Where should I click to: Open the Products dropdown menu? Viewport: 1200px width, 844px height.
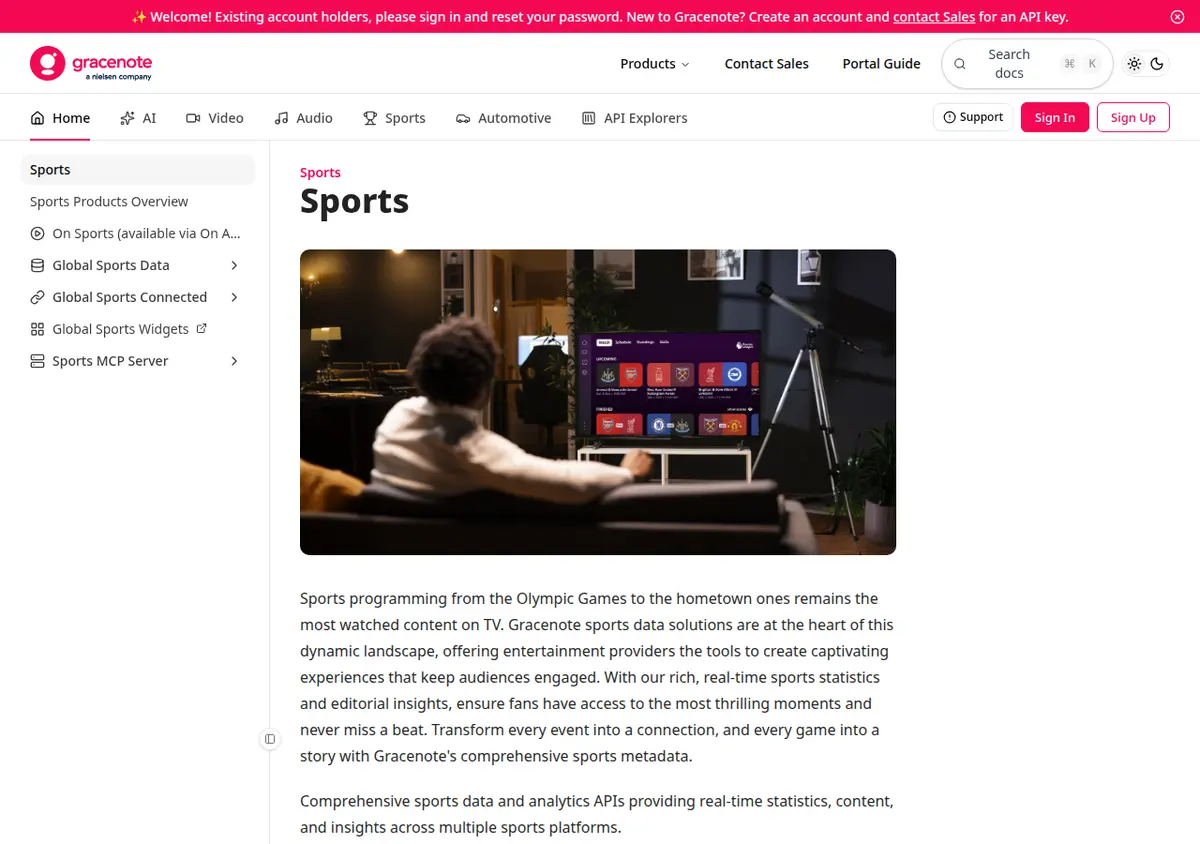click(655, 64)
